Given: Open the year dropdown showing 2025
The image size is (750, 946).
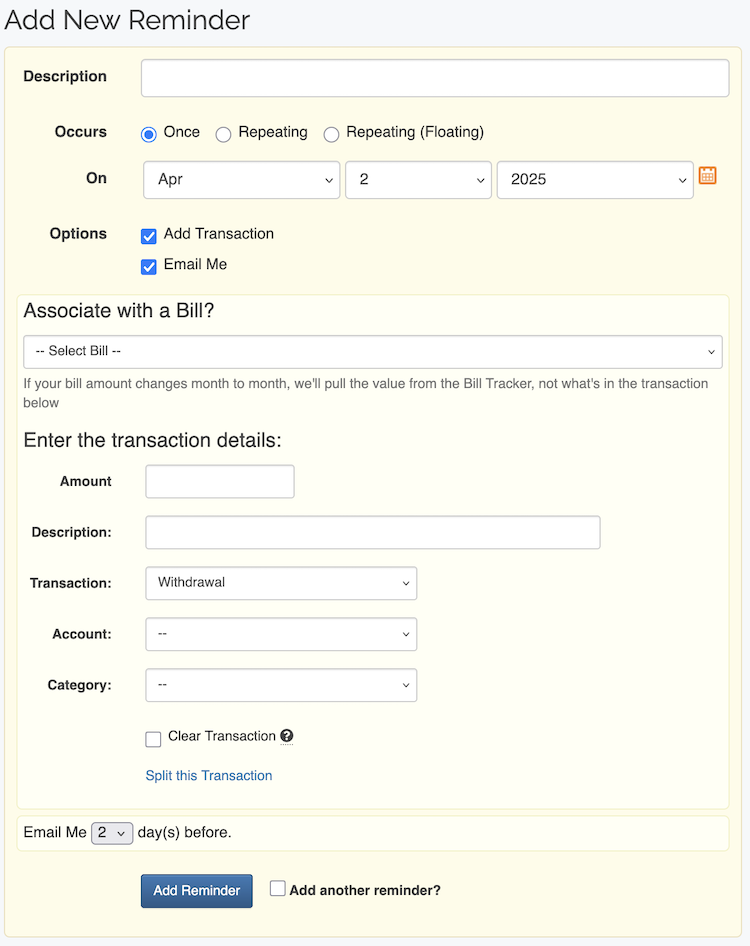Looking at the screenshot, I should (x=595, y=181).
